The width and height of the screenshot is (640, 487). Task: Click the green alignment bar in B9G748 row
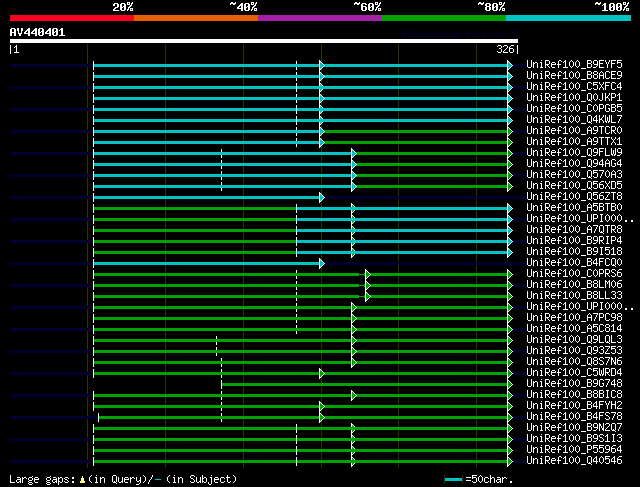[364, 385]
